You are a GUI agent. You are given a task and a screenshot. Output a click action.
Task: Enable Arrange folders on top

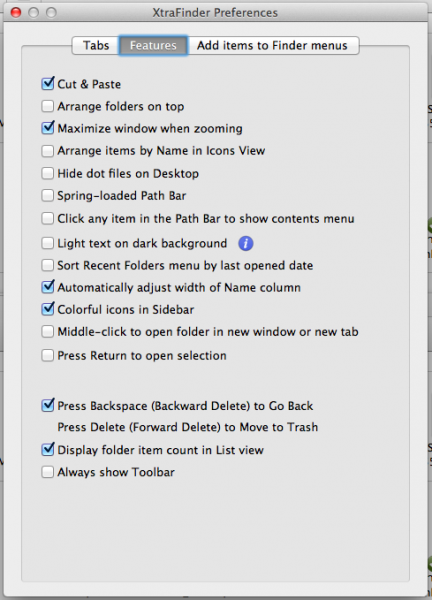tap(47, 106)
